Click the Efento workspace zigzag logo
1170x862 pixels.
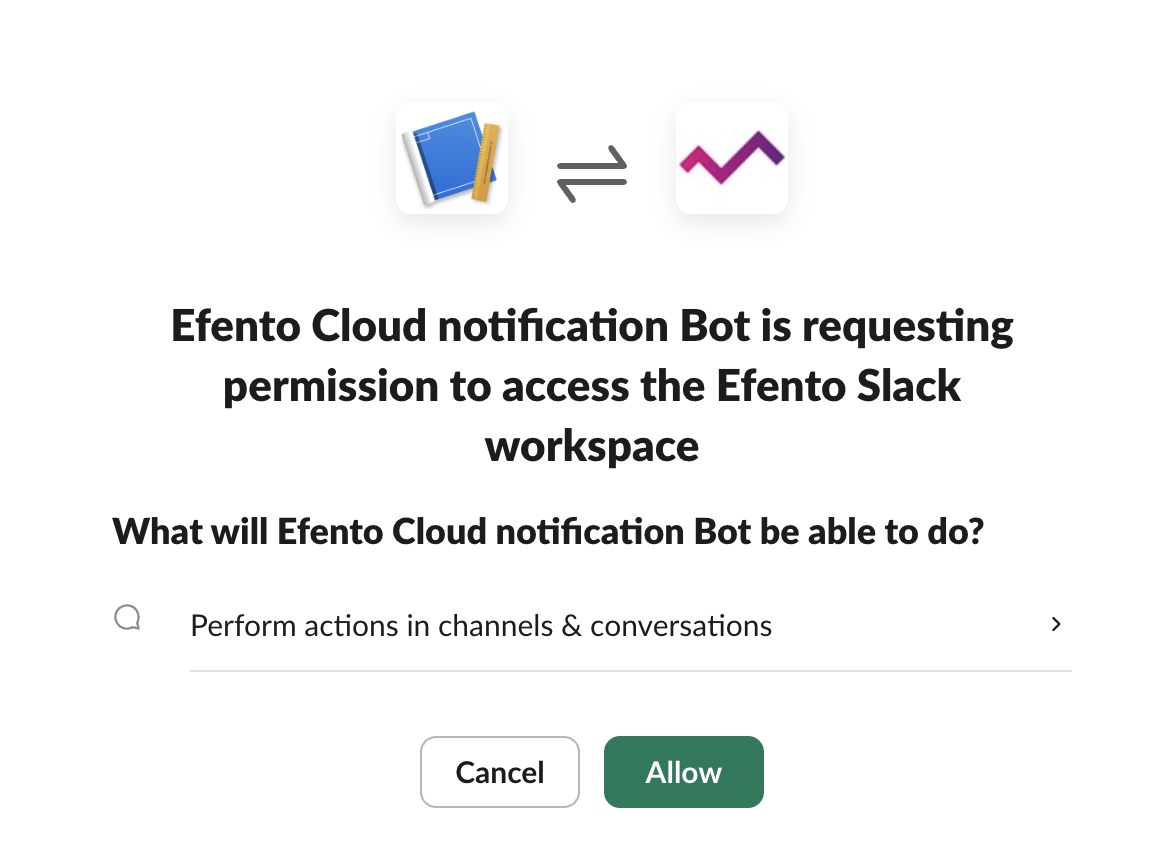[731, 158]
